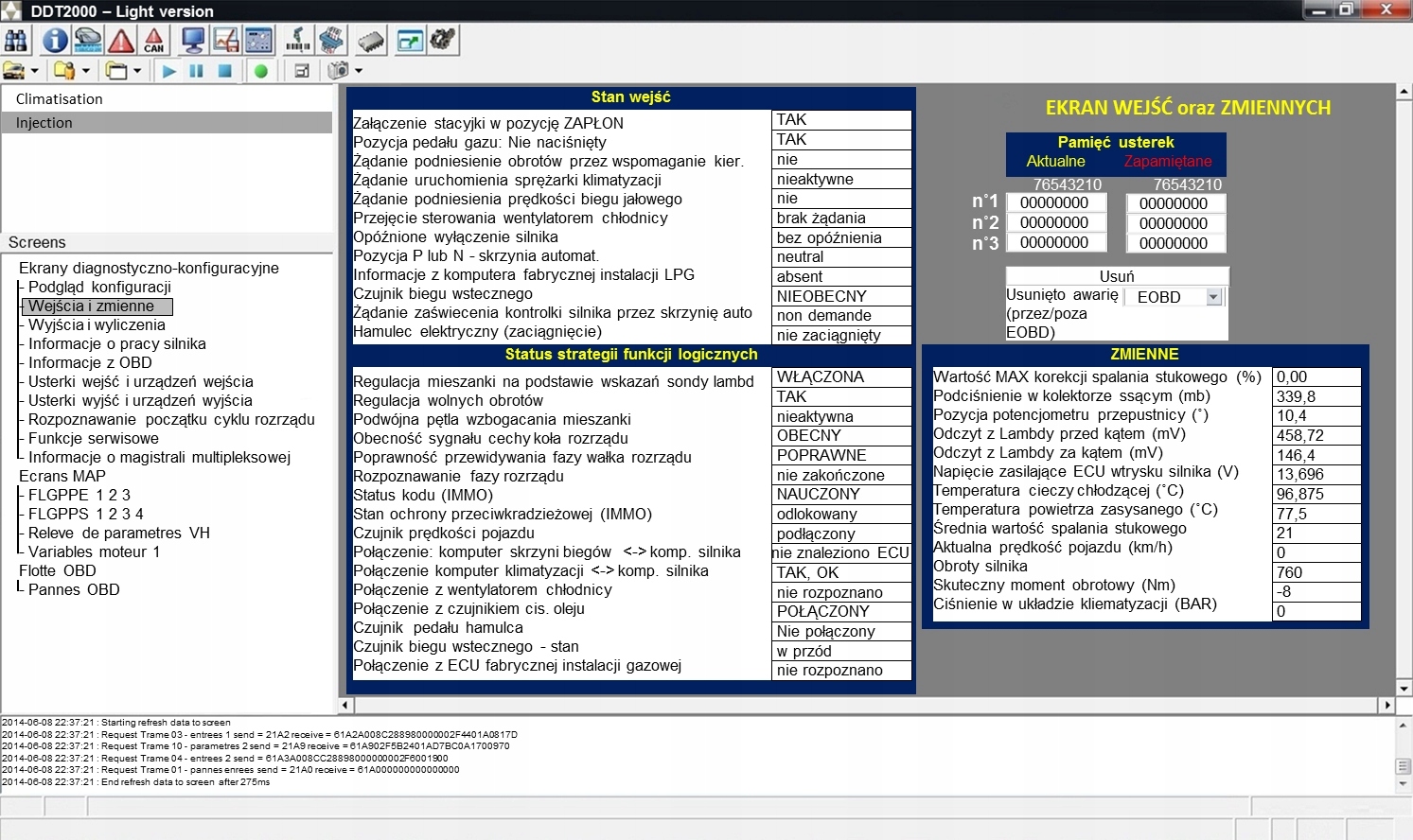Viewport: 1413px width, 840px height.
Task: Open the gears settings icon
Action: tap(443, 41)
